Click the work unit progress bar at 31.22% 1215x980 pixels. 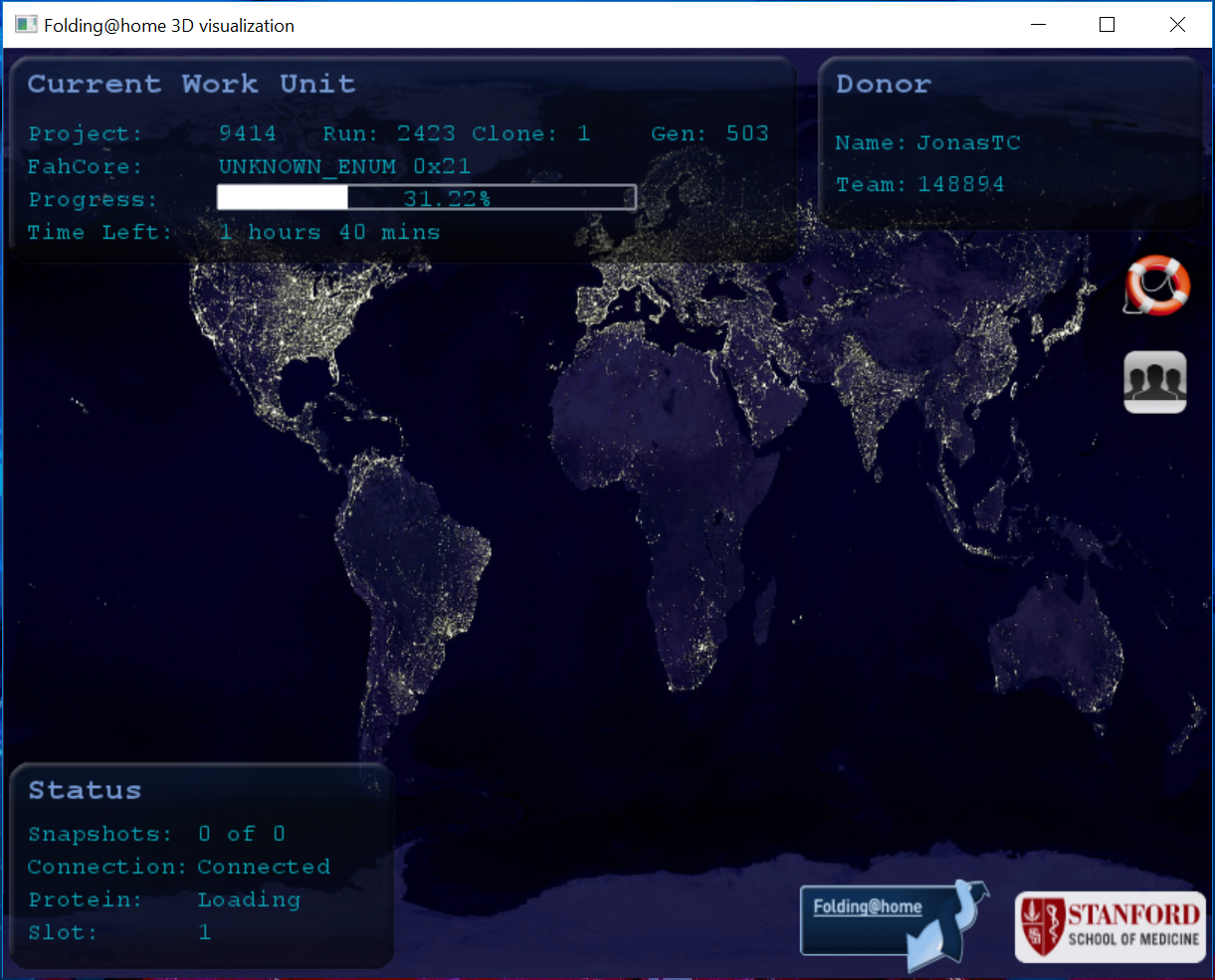(427, 198)
